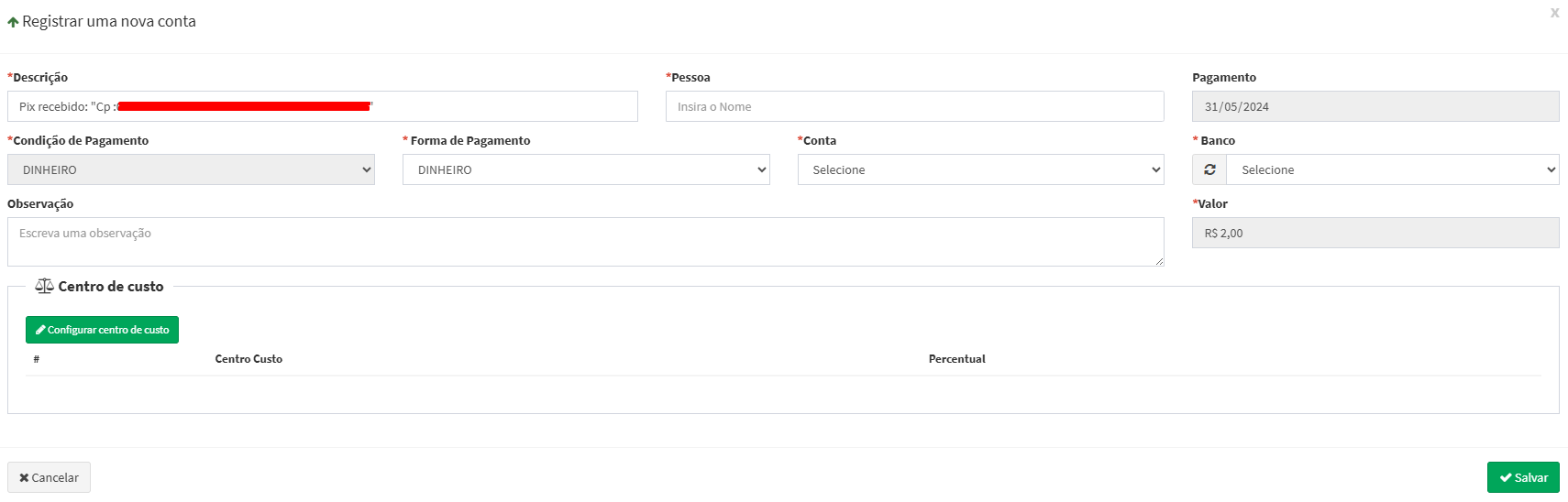Click the Percentual column header

[956, 359]
